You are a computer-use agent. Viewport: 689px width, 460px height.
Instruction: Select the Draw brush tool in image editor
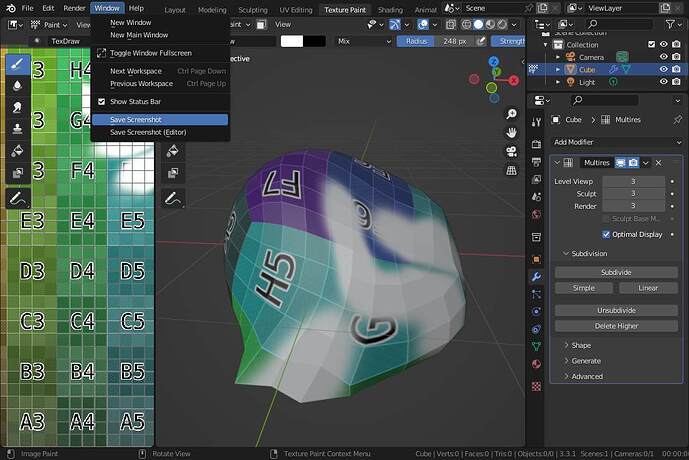[18, 65]
